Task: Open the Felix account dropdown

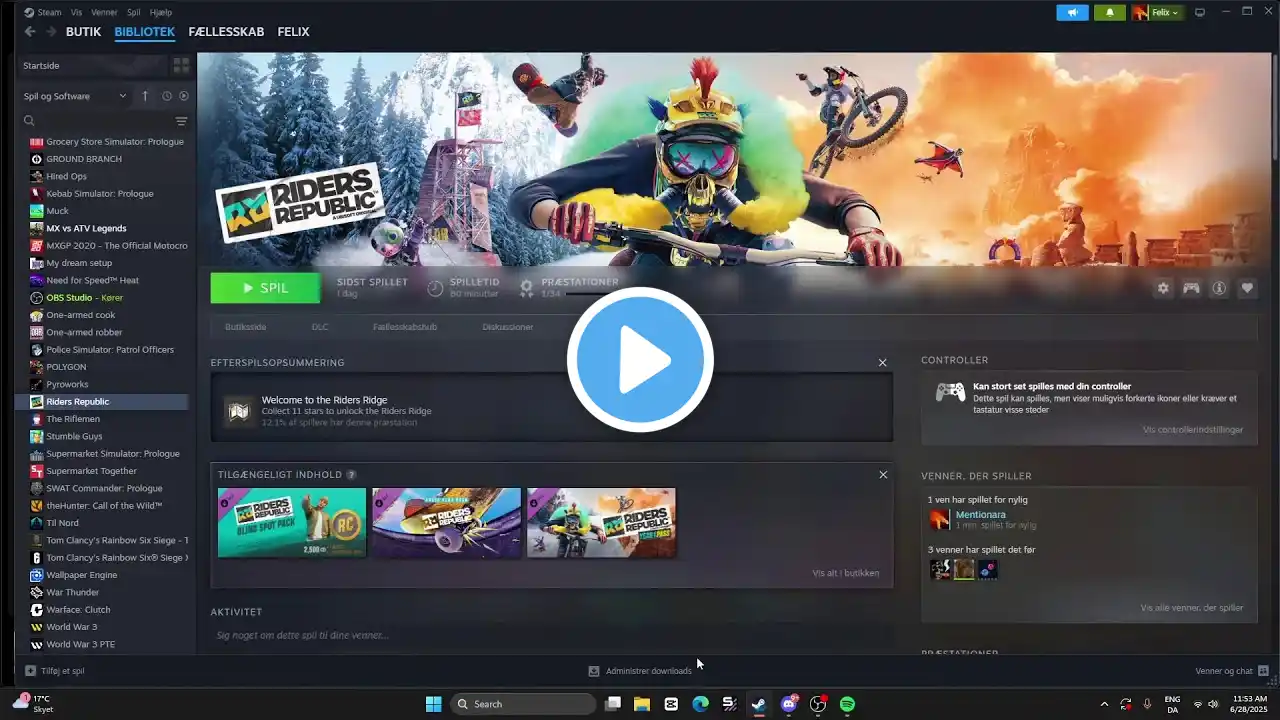Action: pos(1157,12)
